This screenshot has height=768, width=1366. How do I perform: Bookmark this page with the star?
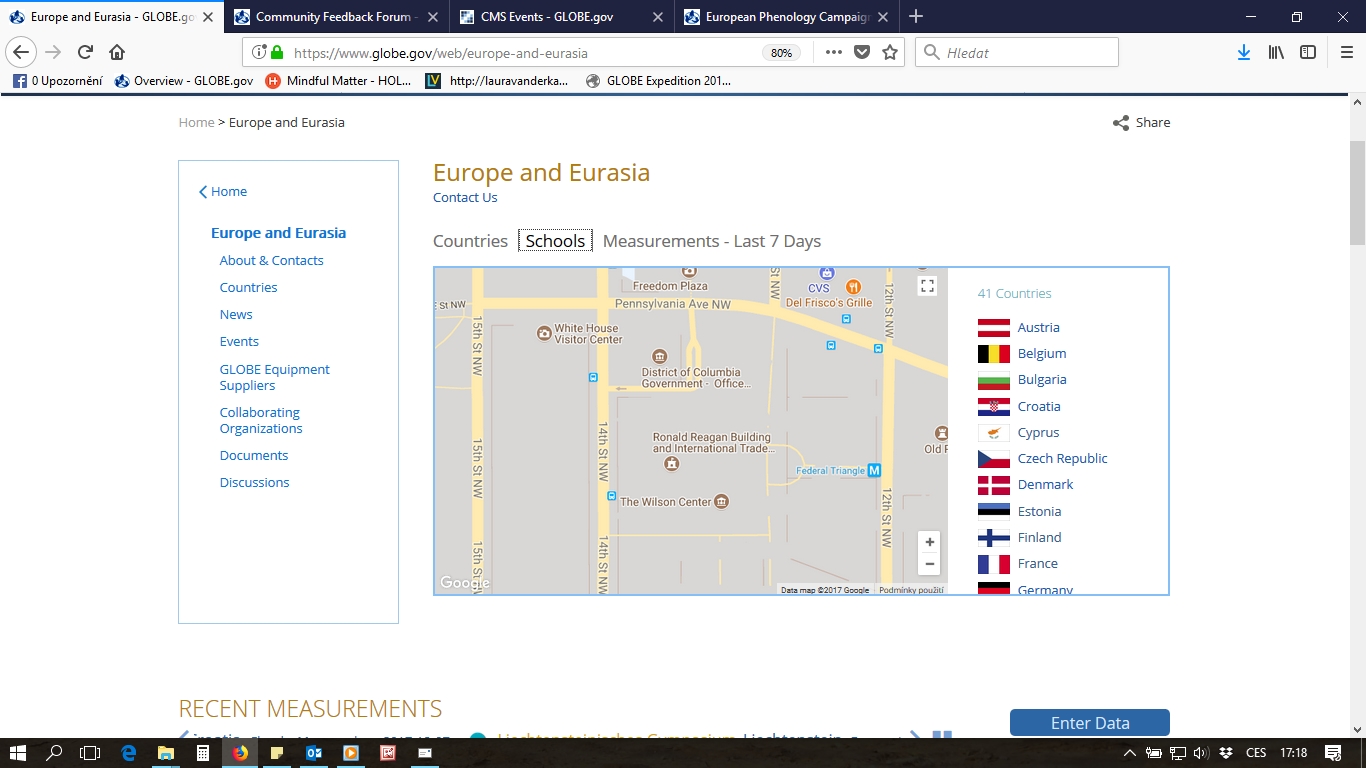tap(890, 53)
